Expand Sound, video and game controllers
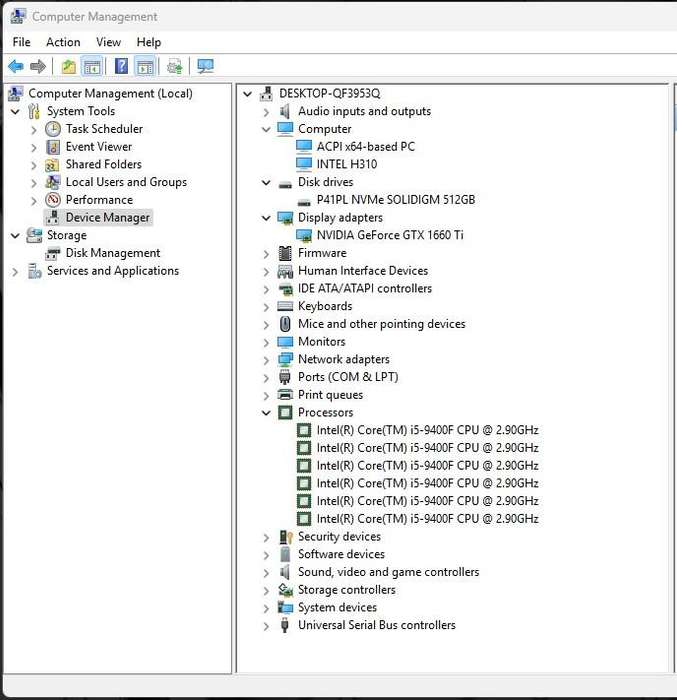This screenshot has height=700, width=677. coord(266,573)
